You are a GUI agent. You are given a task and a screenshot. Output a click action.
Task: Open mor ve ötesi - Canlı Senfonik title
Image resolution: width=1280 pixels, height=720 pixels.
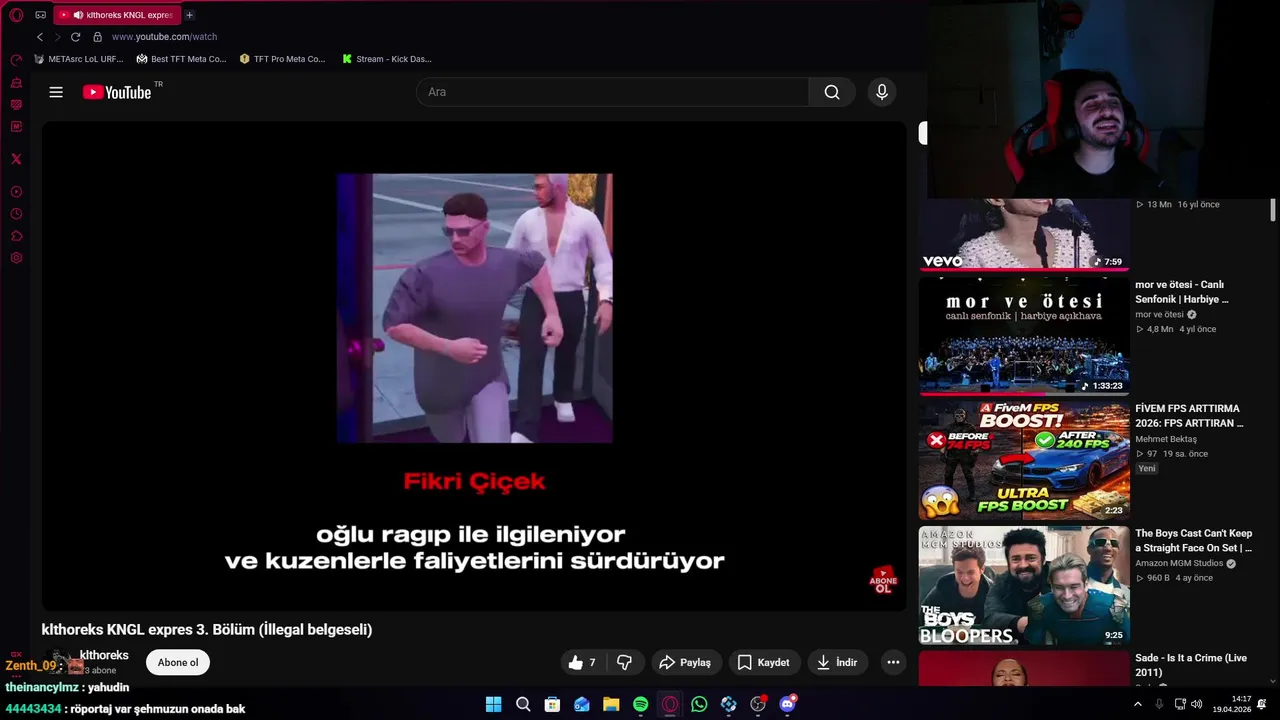point(1182,292)
